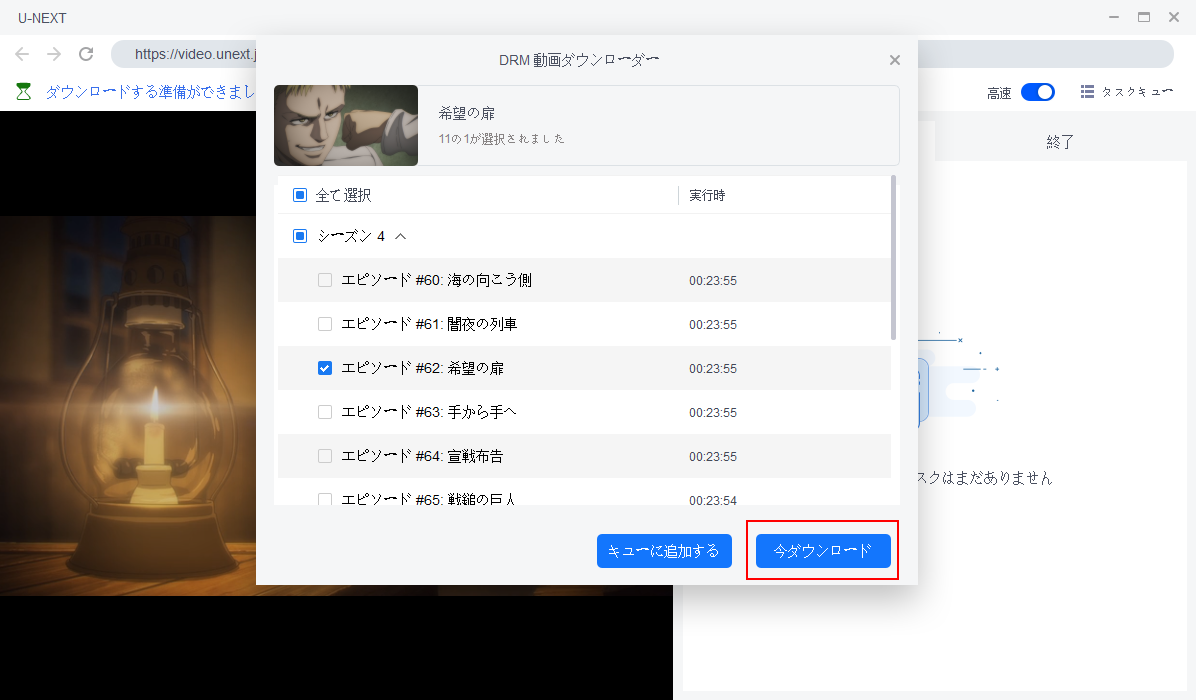Go back with the browser back arrow
Screen dimensions: 1196x700
[x=22, y=53]
